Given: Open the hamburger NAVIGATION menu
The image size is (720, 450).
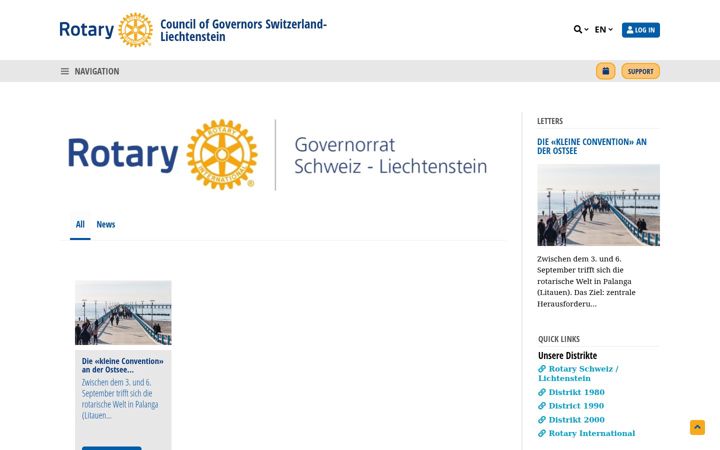Looking at the screenshot, I should pos(90,71).
